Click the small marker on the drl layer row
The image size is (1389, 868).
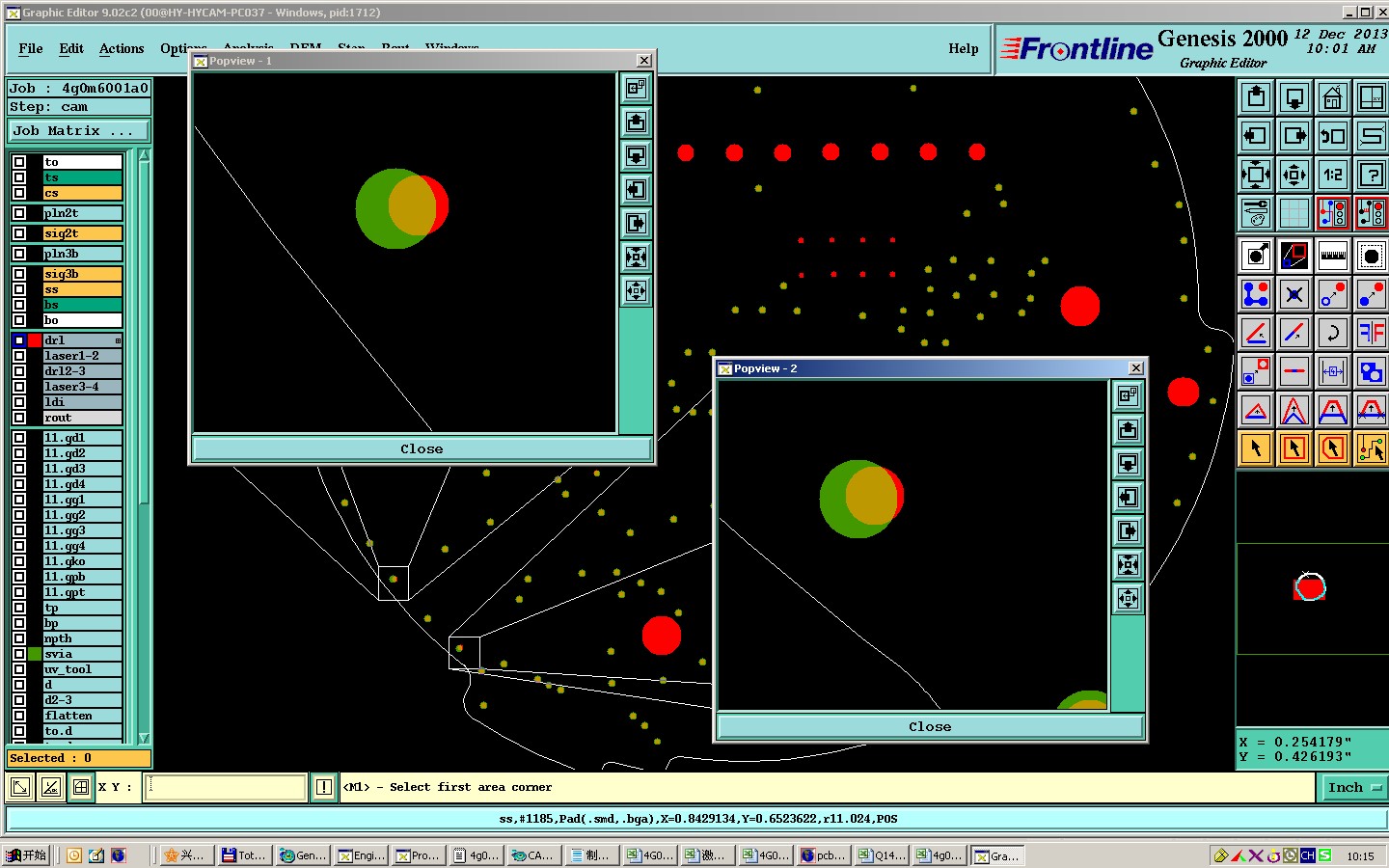118,340
